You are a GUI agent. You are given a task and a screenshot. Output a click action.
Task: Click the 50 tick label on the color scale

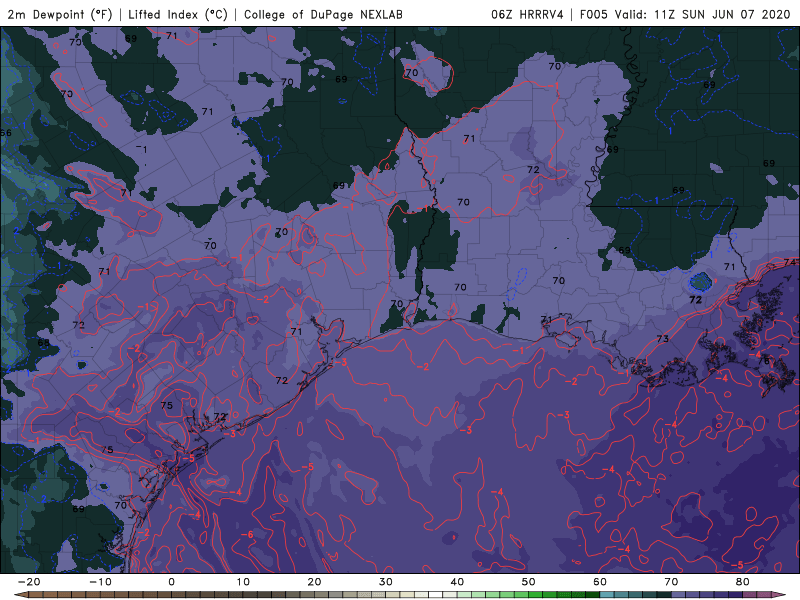pos(529,582)
